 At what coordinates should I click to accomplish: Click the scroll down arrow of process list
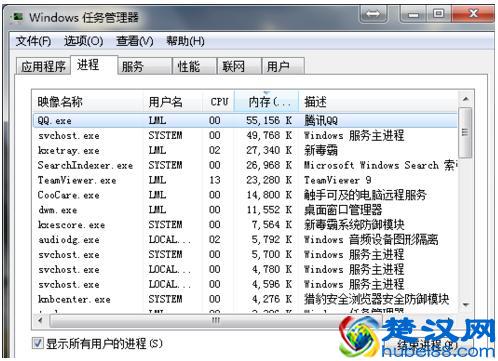tap(466, 304)
